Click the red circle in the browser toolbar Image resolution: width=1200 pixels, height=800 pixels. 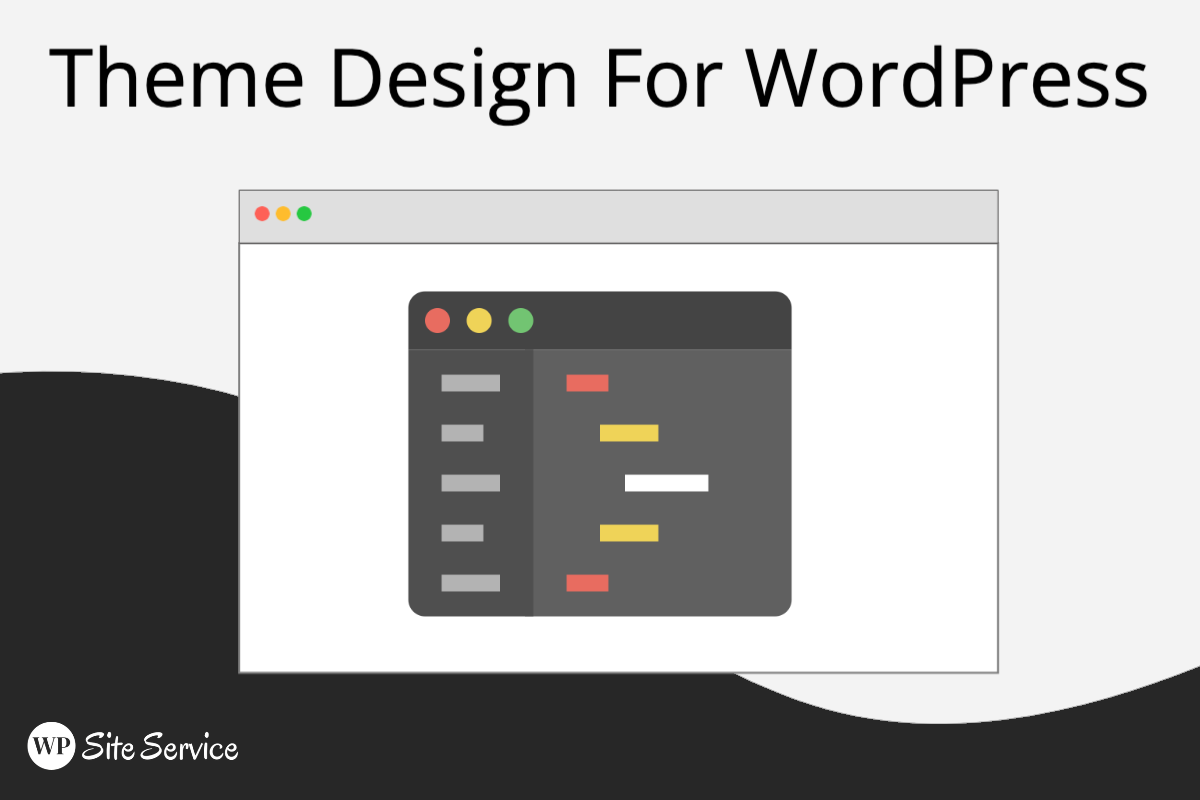pyautogui.click(x=262, y=212)
